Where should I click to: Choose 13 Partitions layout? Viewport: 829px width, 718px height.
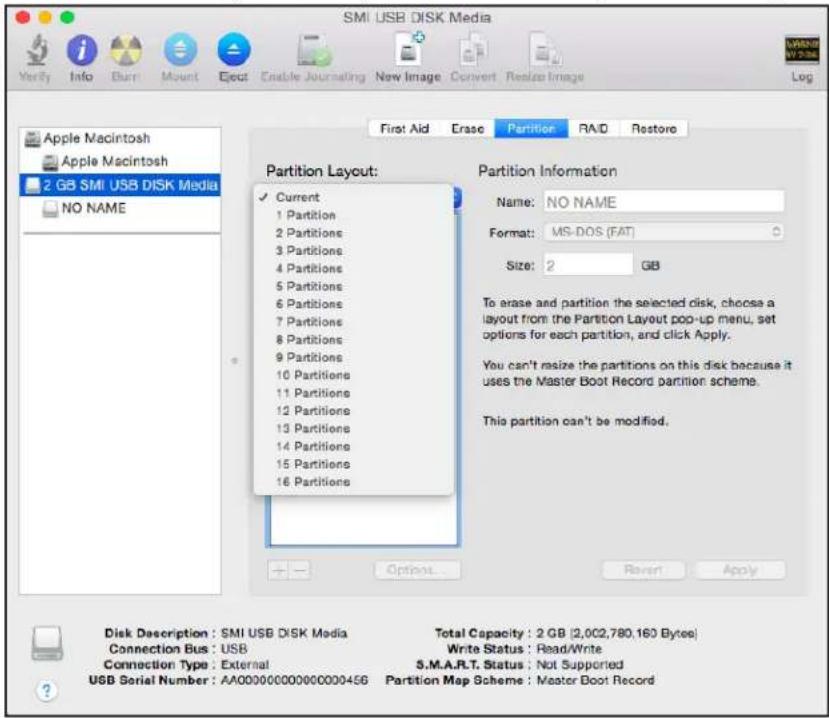[354, 429]
